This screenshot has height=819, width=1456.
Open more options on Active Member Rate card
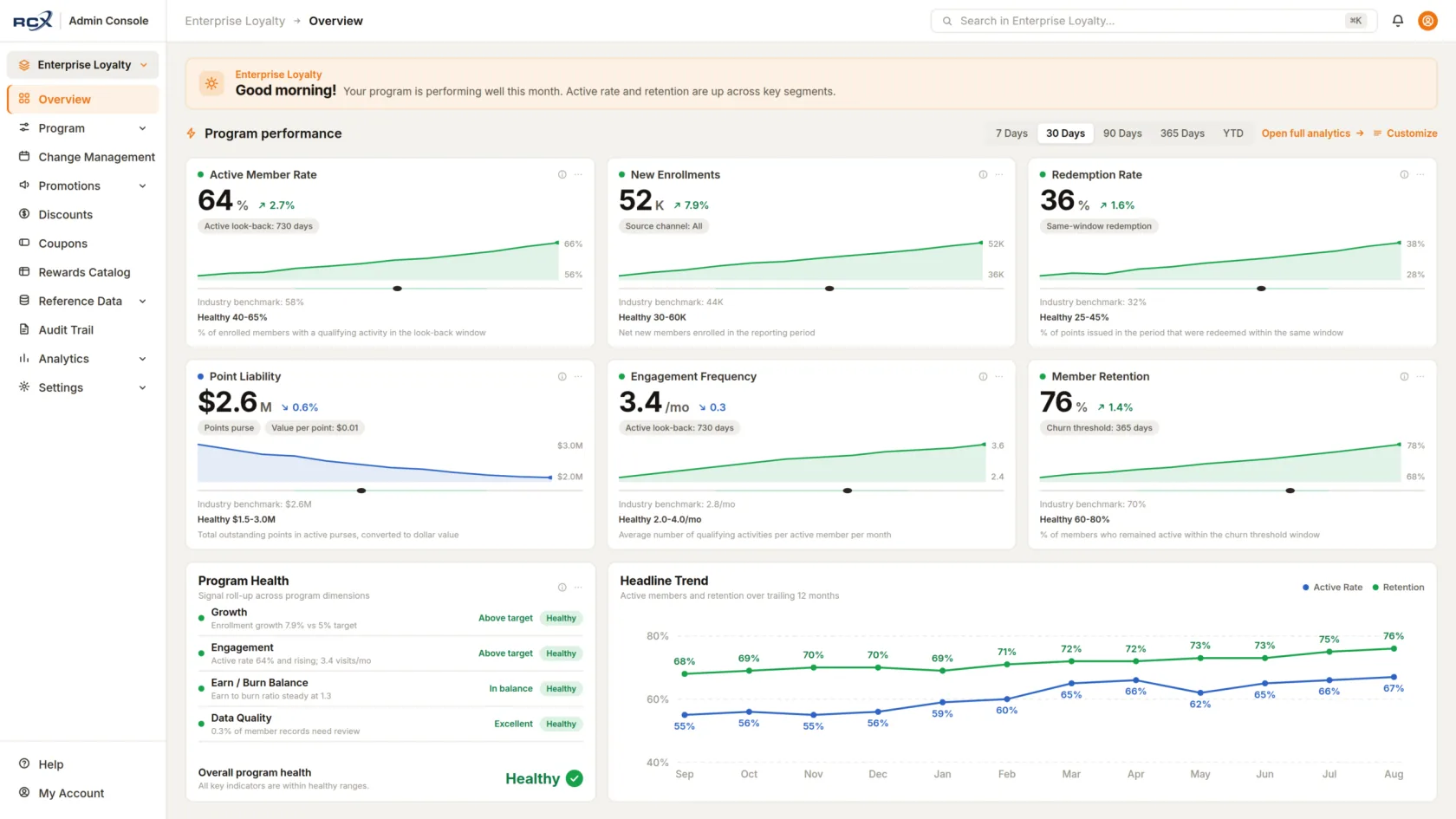click(x=578, y=175)
